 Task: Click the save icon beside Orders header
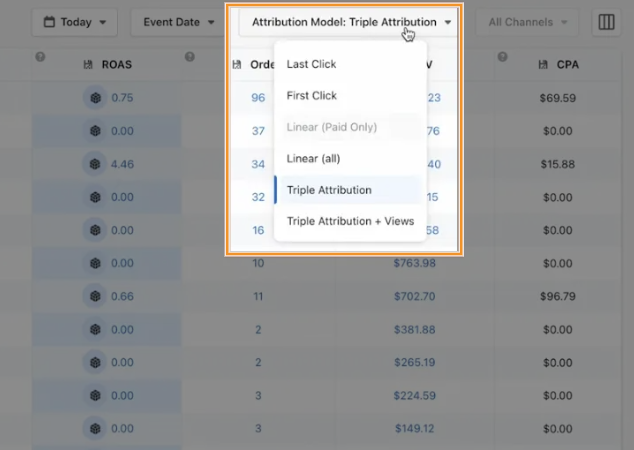pos(237,65)
